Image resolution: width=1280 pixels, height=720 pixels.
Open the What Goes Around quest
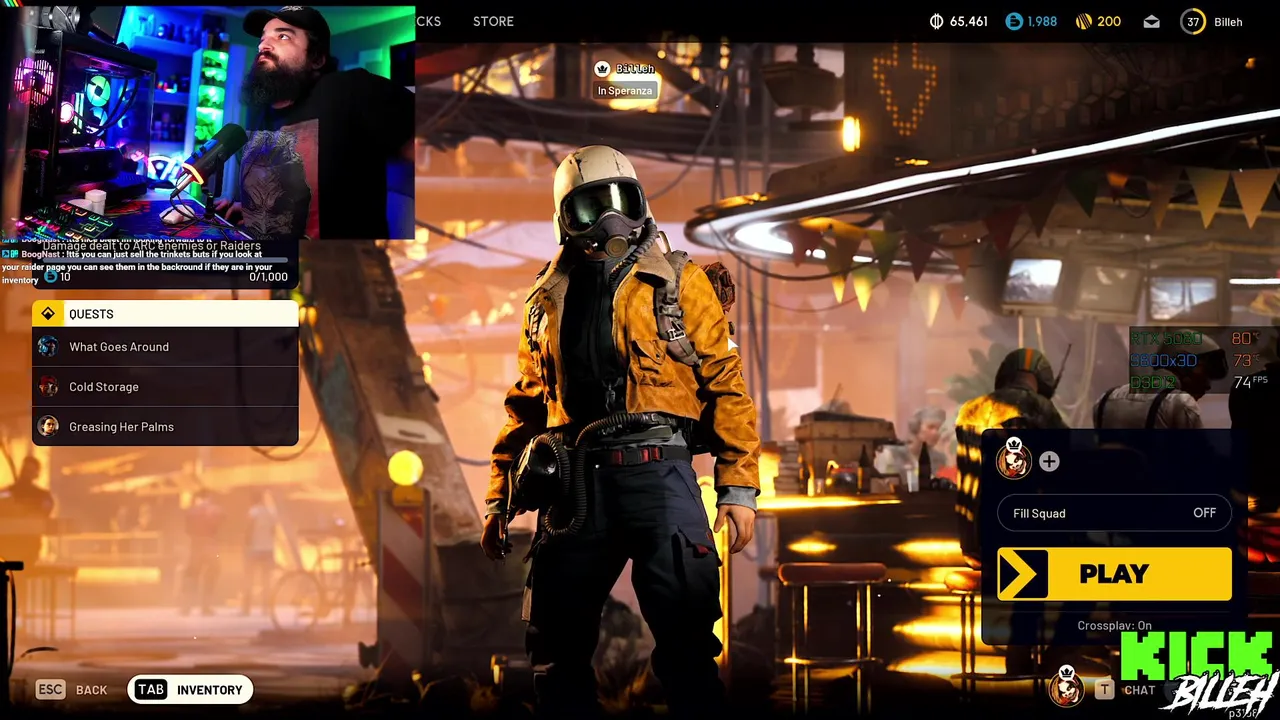165,347
